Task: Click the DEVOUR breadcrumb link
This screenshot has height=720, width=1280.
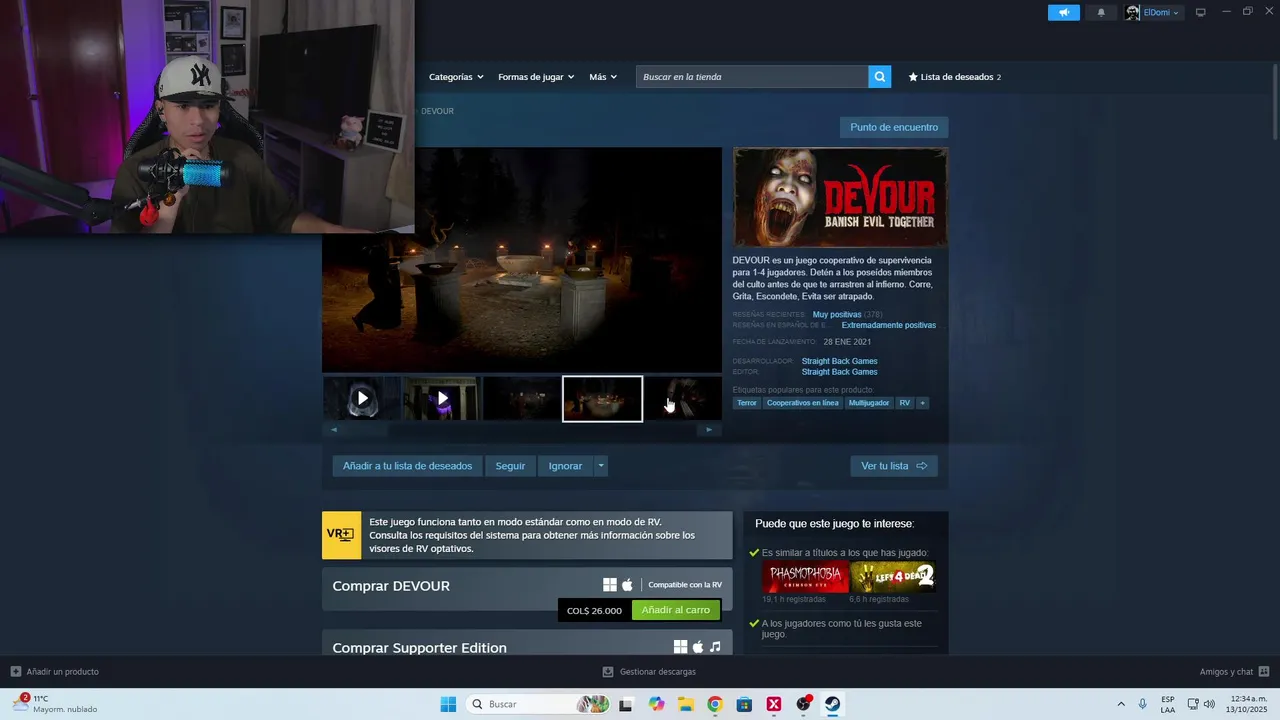Action: [x=437, y=111]
